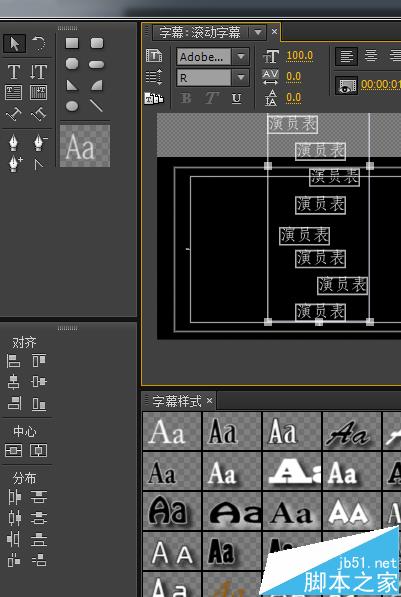Toggle Underline text formatting
Image resolution: width=401 pixels, height=597 pixels.
(236, 99)
